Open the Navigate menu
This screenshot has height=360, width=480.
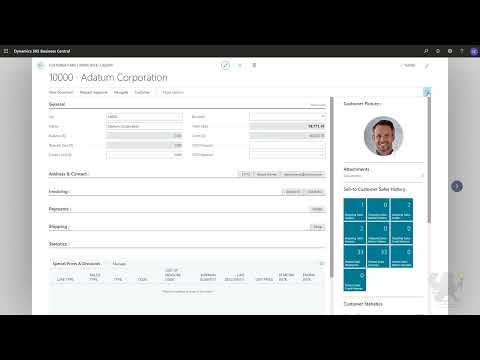(121, 92)
